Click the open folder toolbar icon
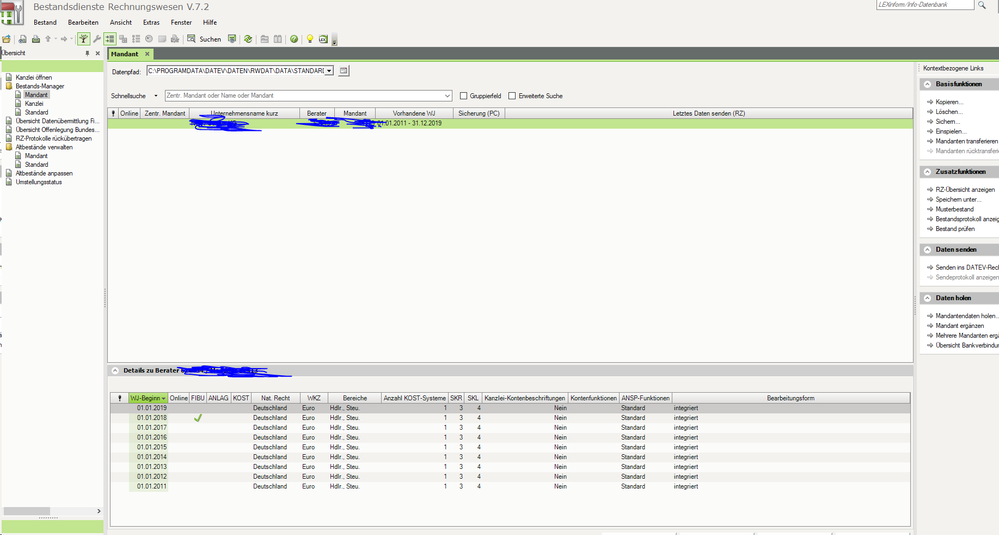Viewport: 999px width, 535px height. 6,39
